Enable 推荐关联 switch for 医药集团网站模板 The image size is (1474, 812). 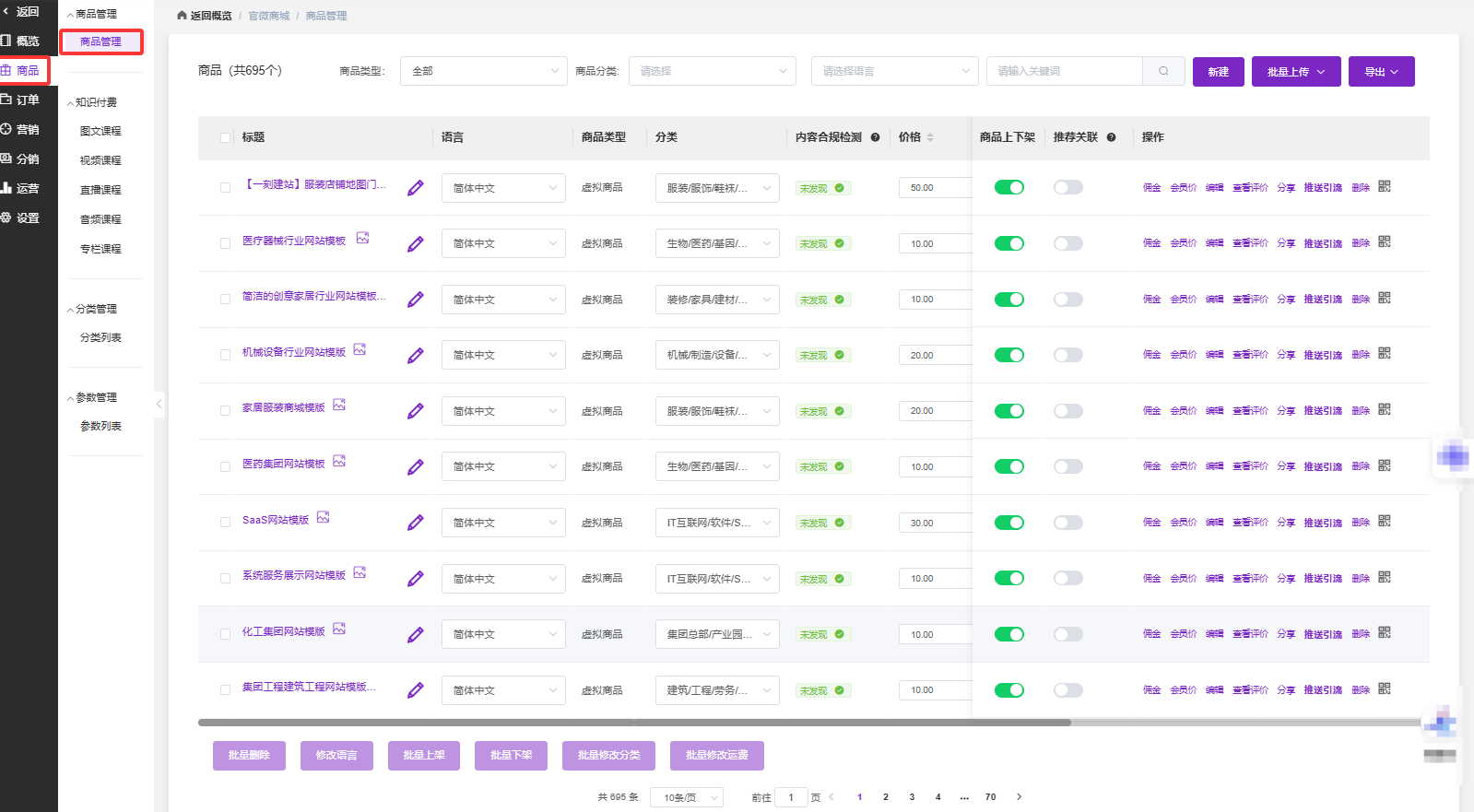tap(1067, 466)
